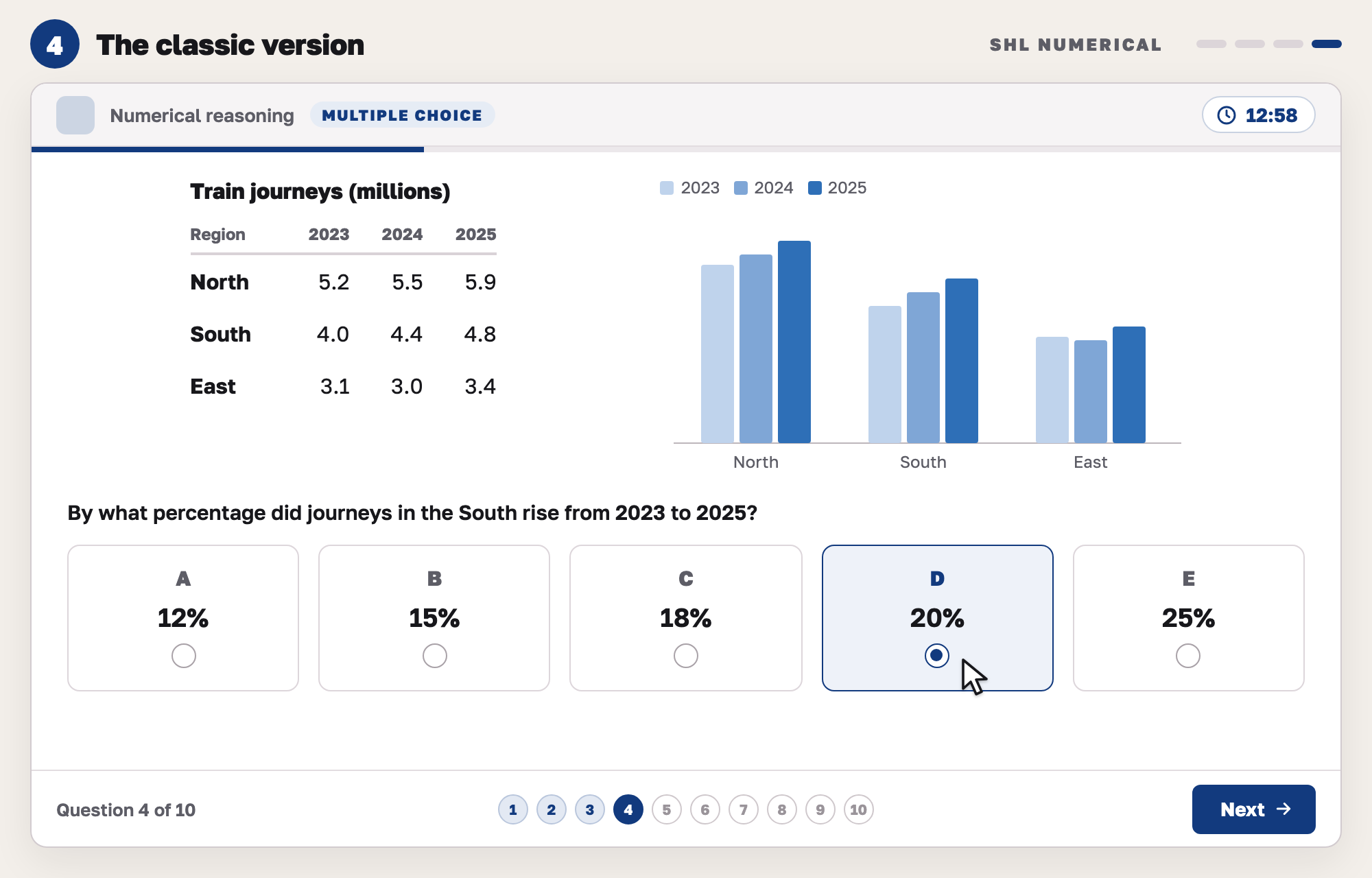Jump to question 5 in pager

pyautogui.click(x=666, y=809)
